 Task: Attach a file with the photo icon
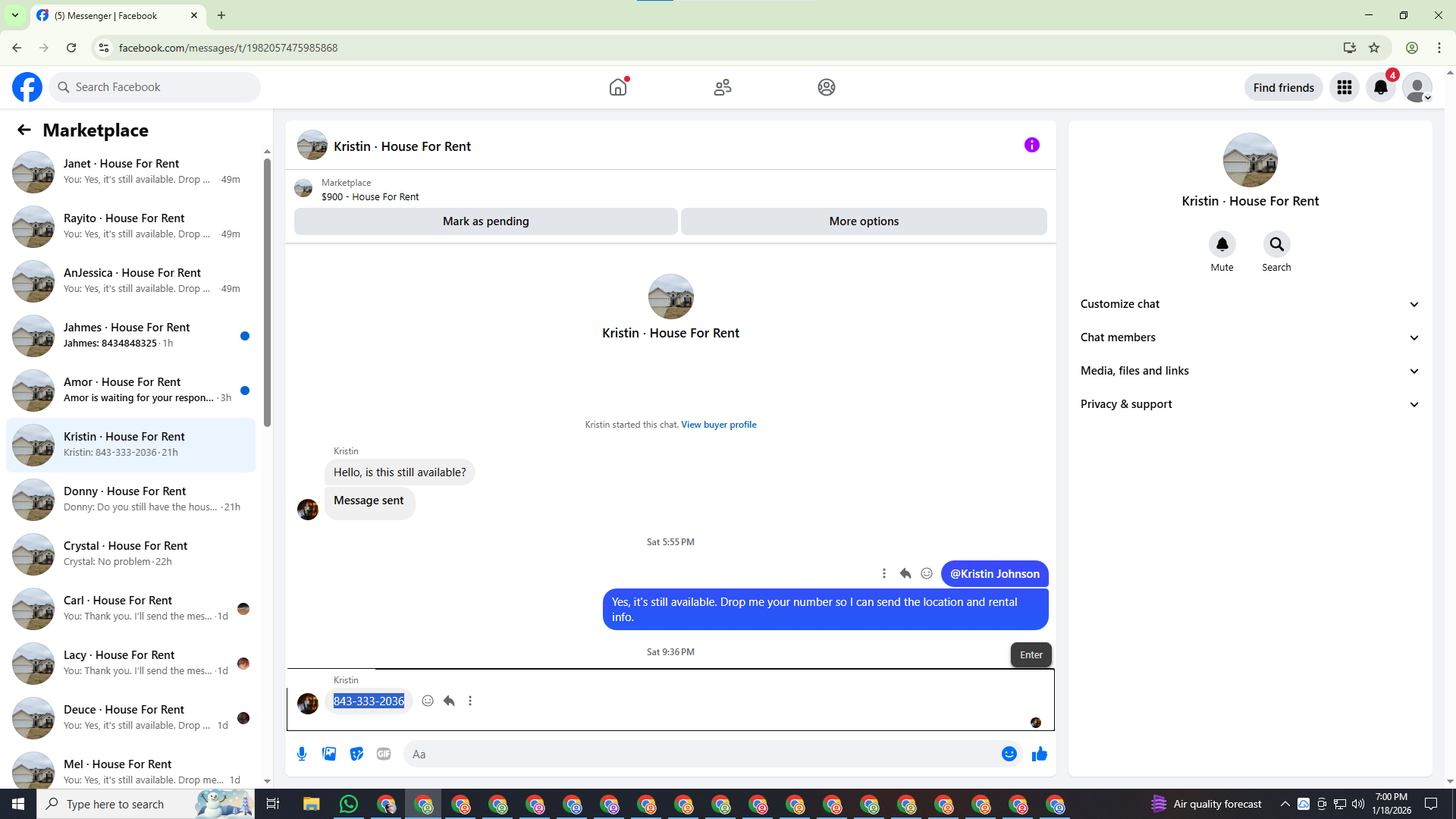point(329,754)
